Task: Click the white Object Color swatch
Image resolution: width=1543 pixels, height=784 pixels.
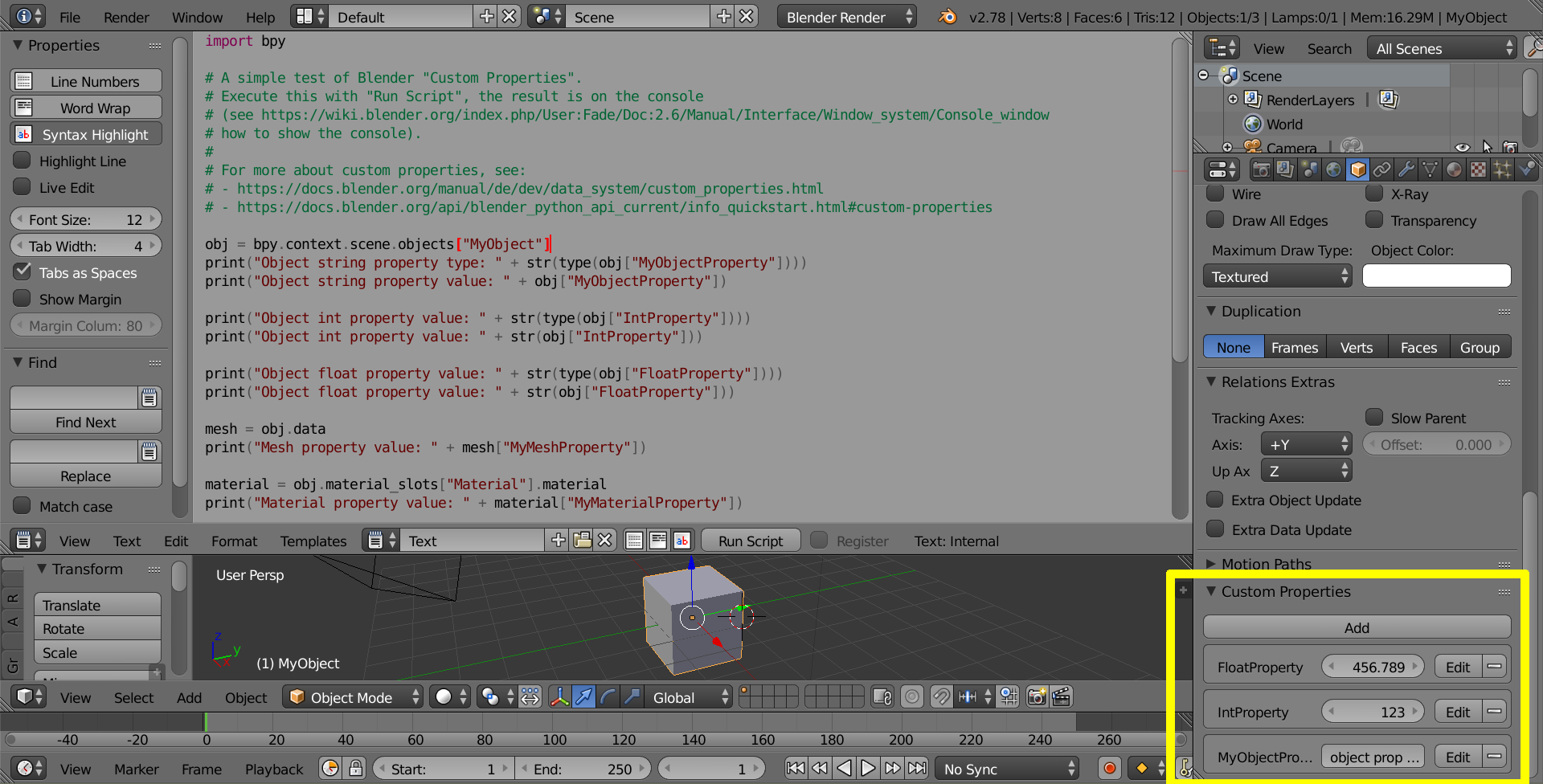Action: (x=1436, y=276)
